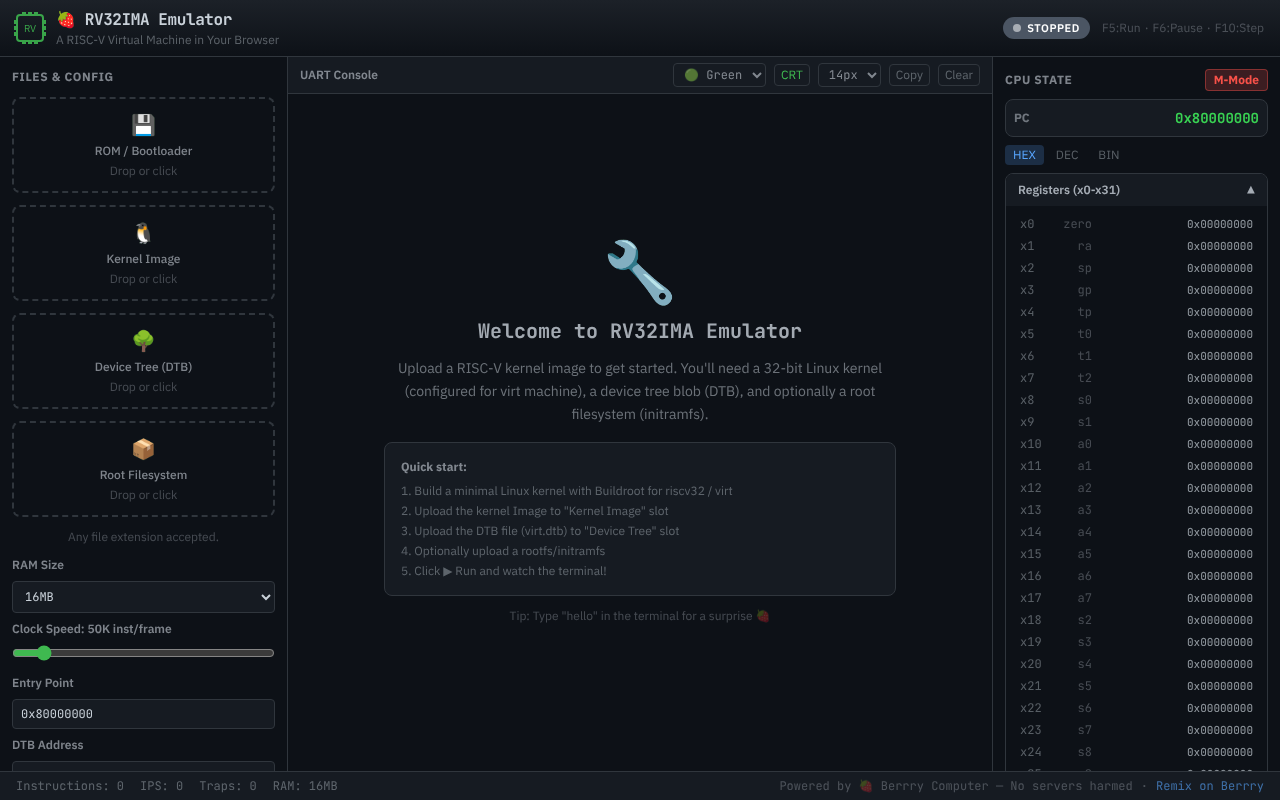Copy the UART console output
The height and width of the screenshot is (800, 1280).
[x=909, y=75]
